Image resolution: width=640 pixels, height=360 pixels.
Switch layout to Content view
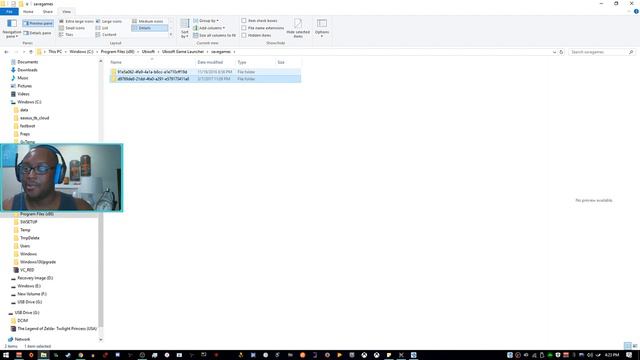106,35
